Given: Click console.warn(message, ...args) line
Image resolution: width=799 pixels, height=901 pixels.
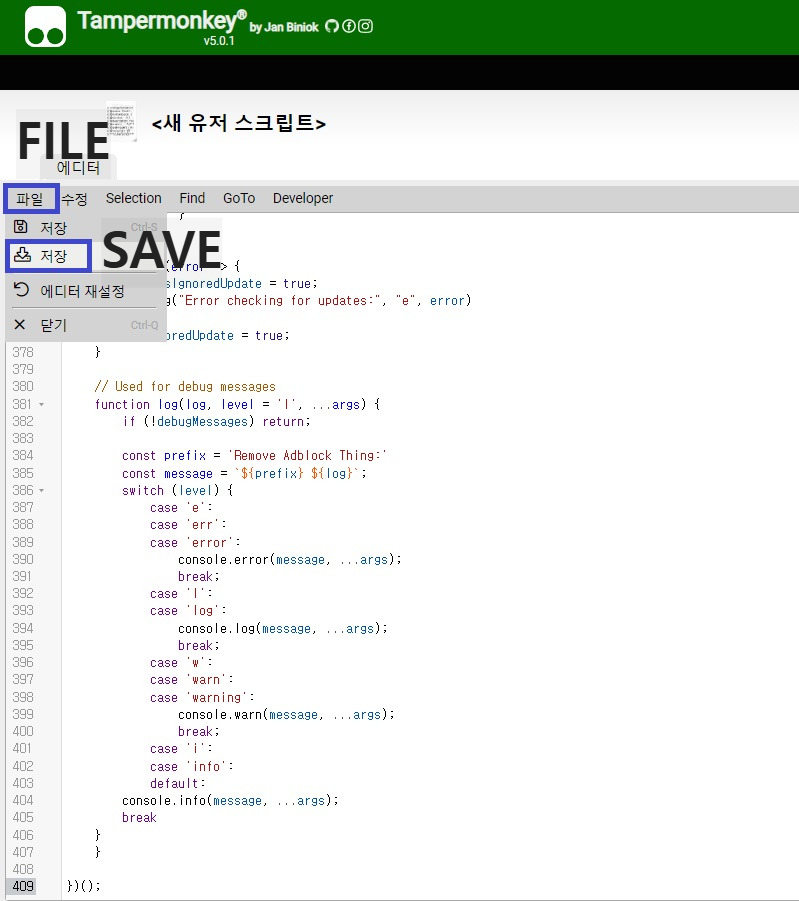Looking at the screenshot, I should tap(286, 715).
